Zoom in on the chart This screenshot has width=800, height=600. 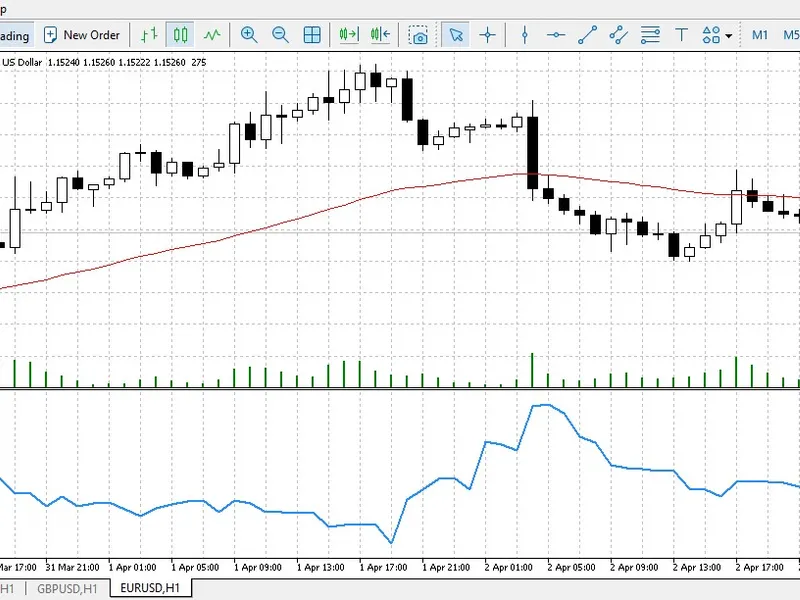[x=249, y=35]
